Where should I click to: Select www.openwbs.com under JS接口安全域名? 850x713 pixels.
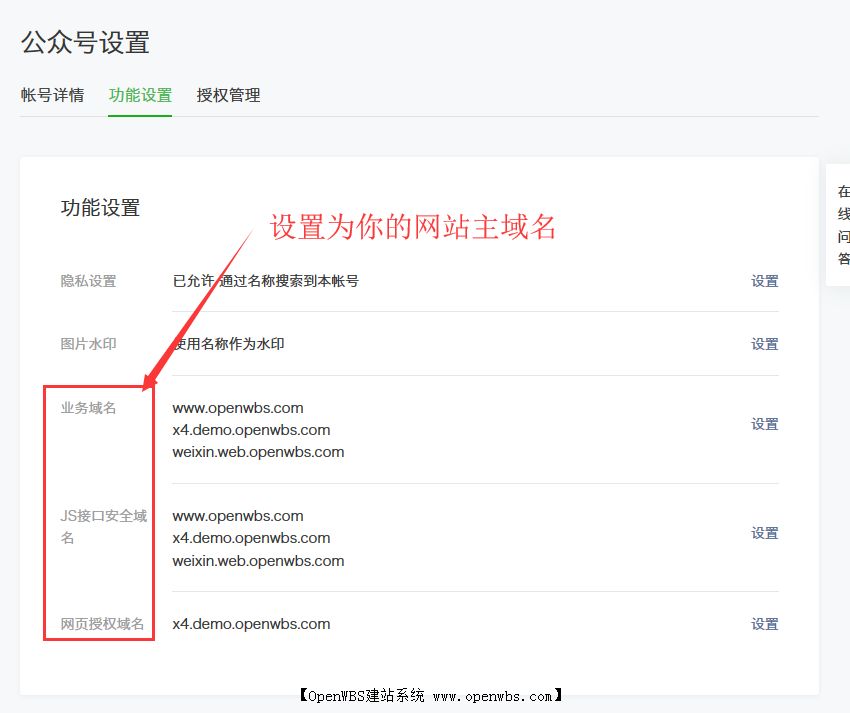[237, 515]
